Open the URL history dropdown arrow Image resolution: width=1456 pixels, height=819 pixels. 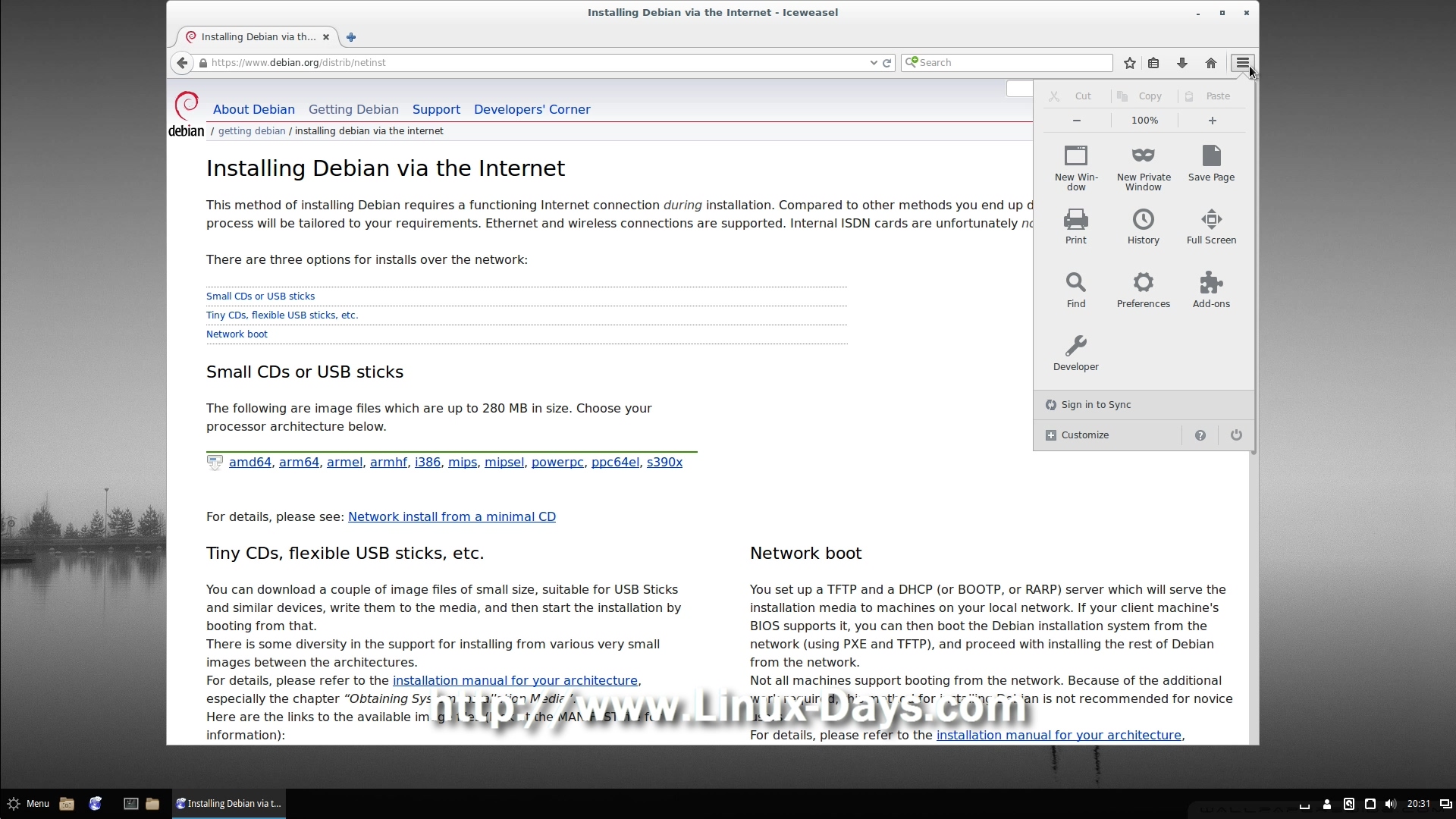[874, 63]
